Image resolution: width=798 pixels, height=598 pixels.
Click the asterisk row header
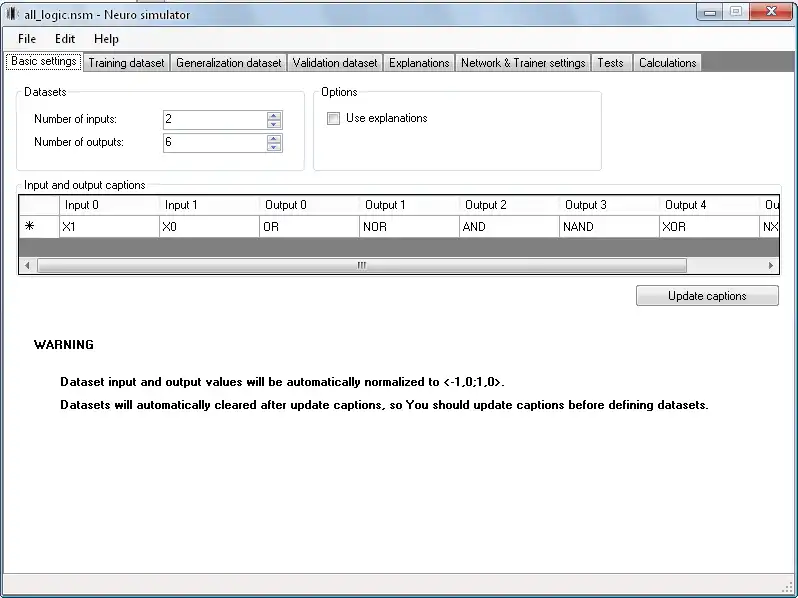click(x=39, y=226)
